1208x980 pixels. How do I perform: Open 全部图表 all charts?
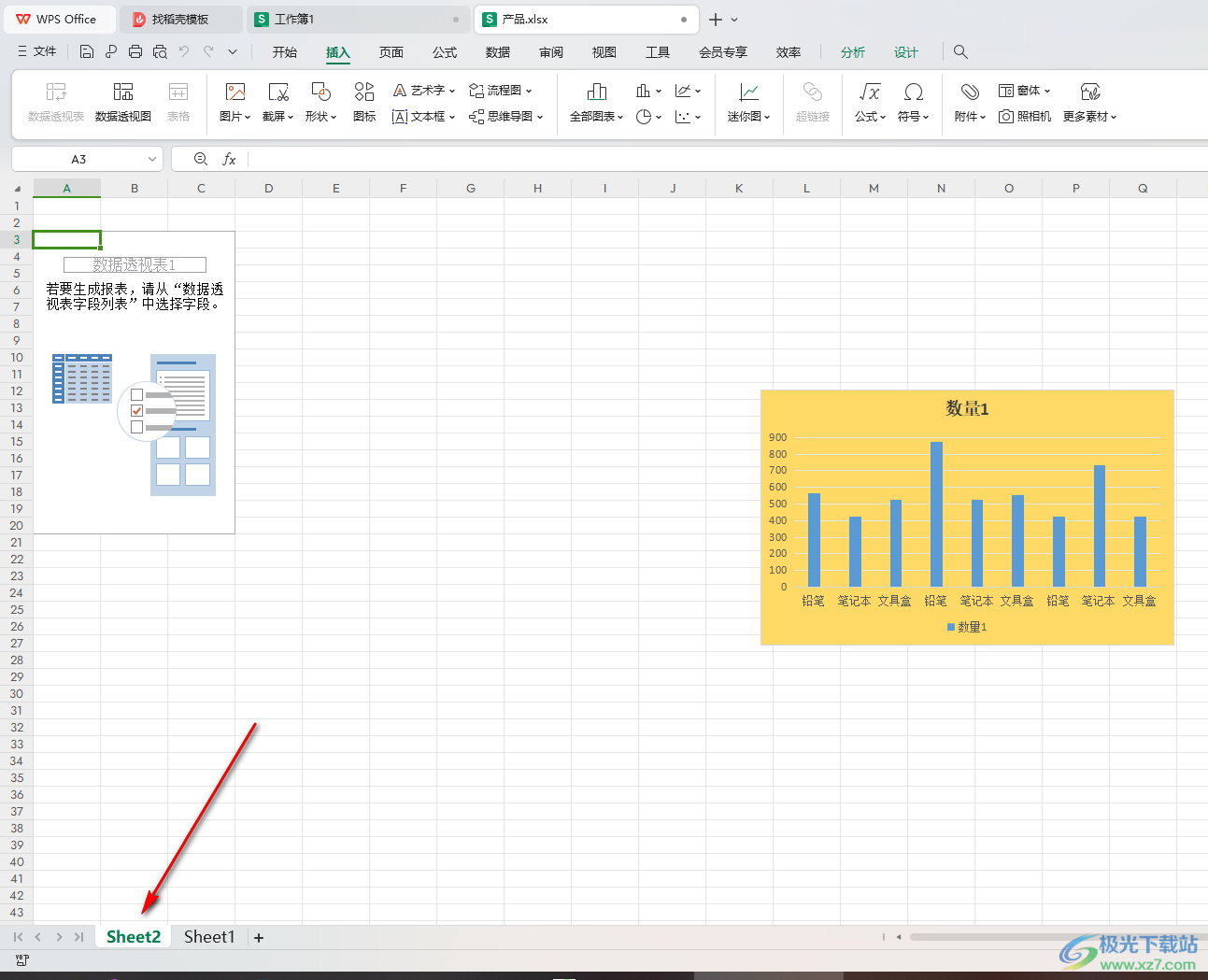[597, 102]
